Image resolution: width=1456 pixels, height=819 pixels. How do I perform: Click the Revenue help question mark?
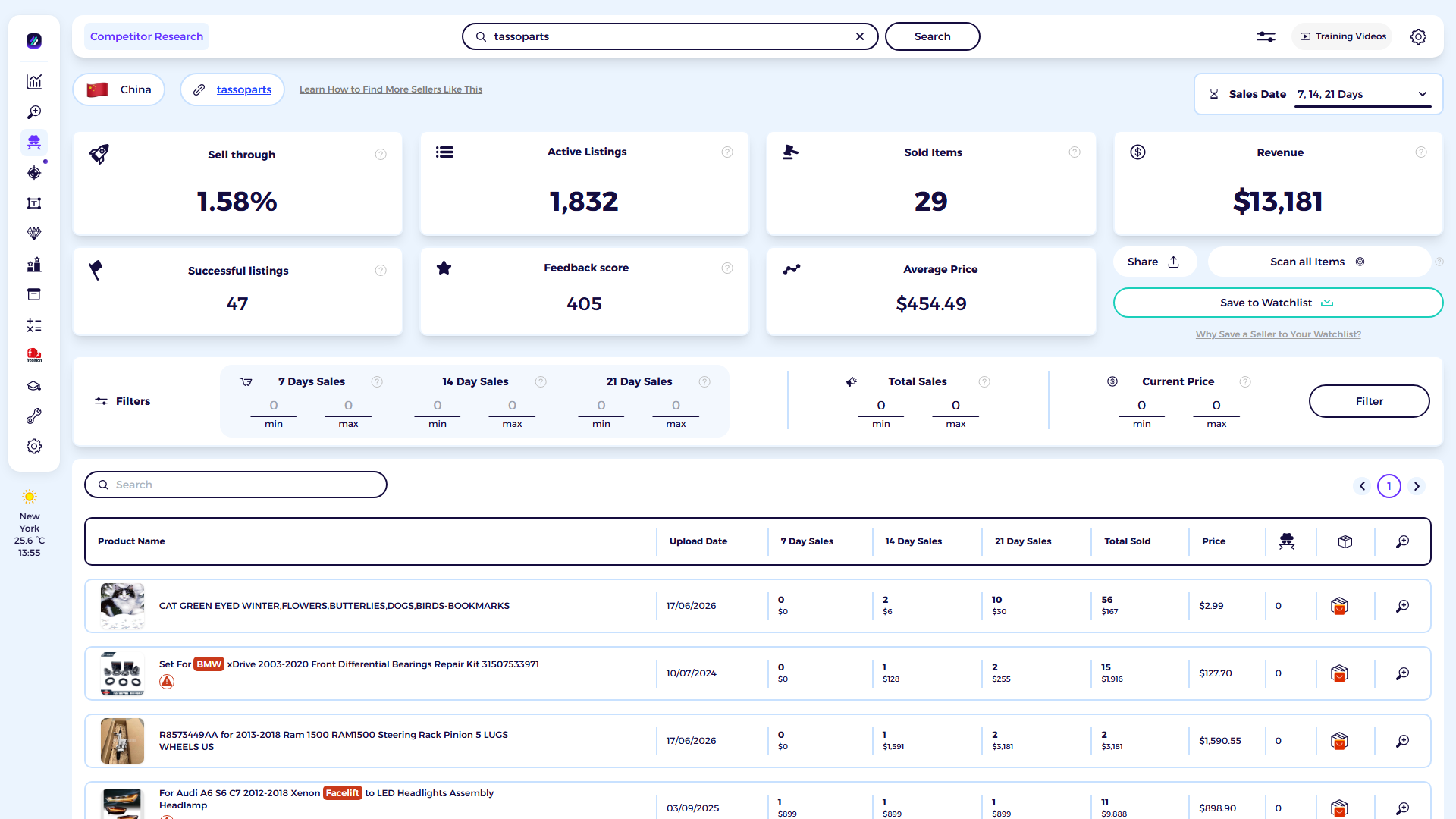tap(1421, 152)
